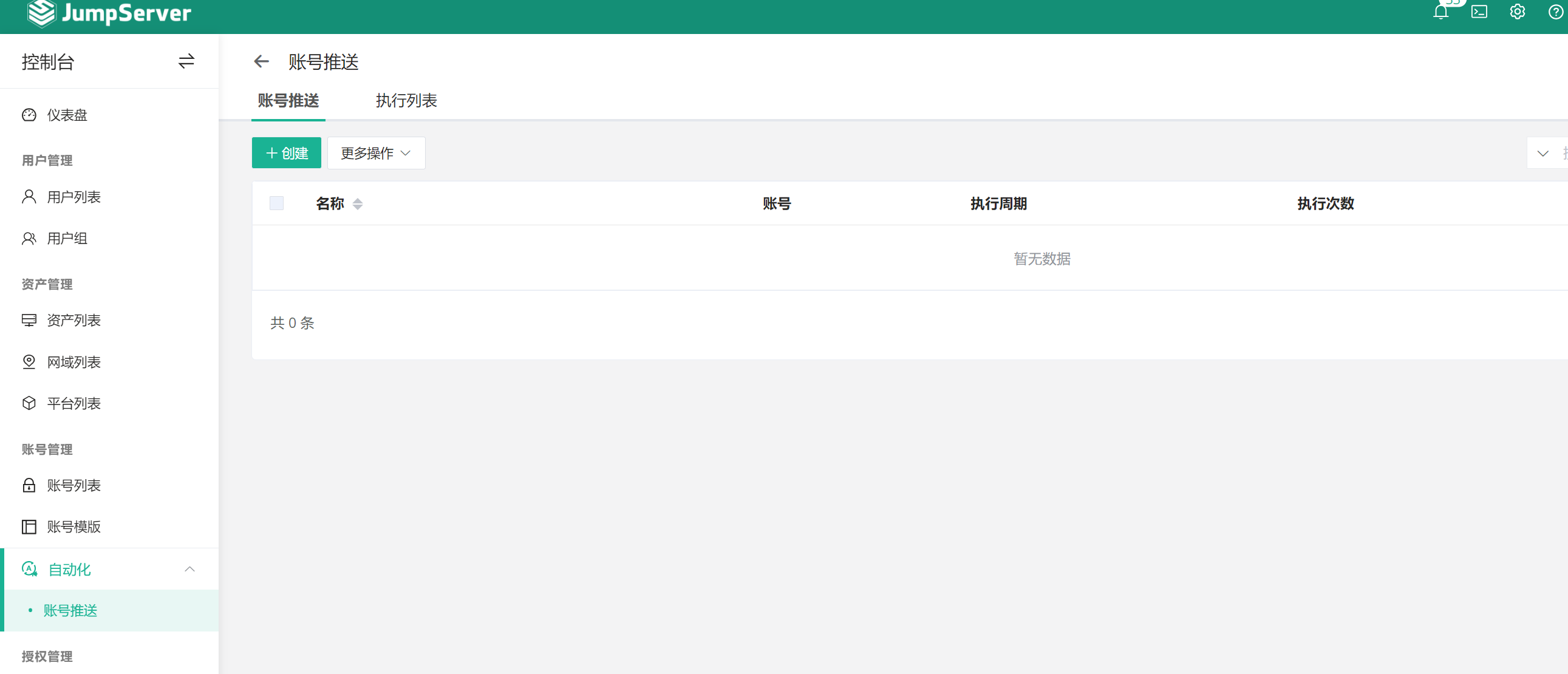Collapse the 自动化 sidebar section
Screen dimensions: 1568x674
pyautogui.click(x=189, y=570)
